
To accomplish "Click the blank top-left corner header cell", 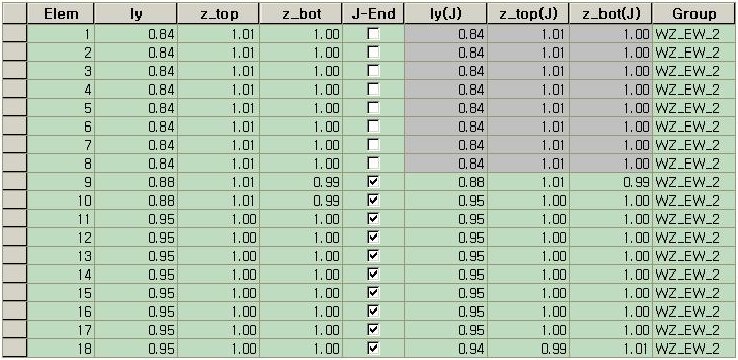I will click(15, 14).
